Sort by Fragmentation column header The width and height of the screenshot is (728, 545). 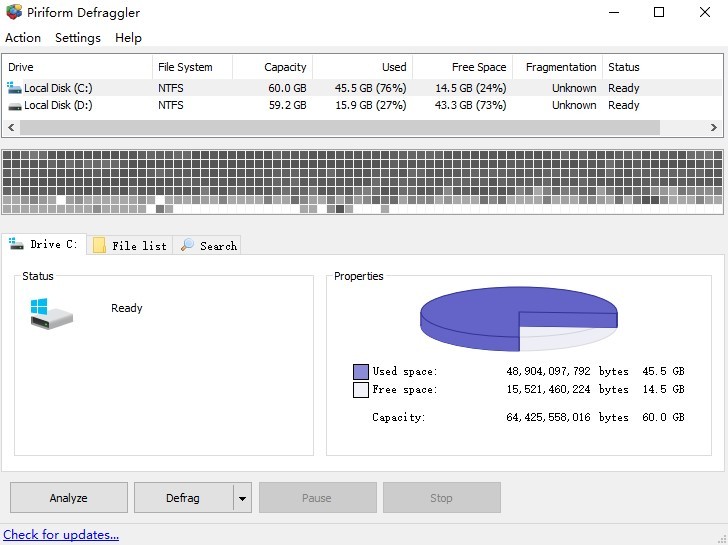[558, 67]
